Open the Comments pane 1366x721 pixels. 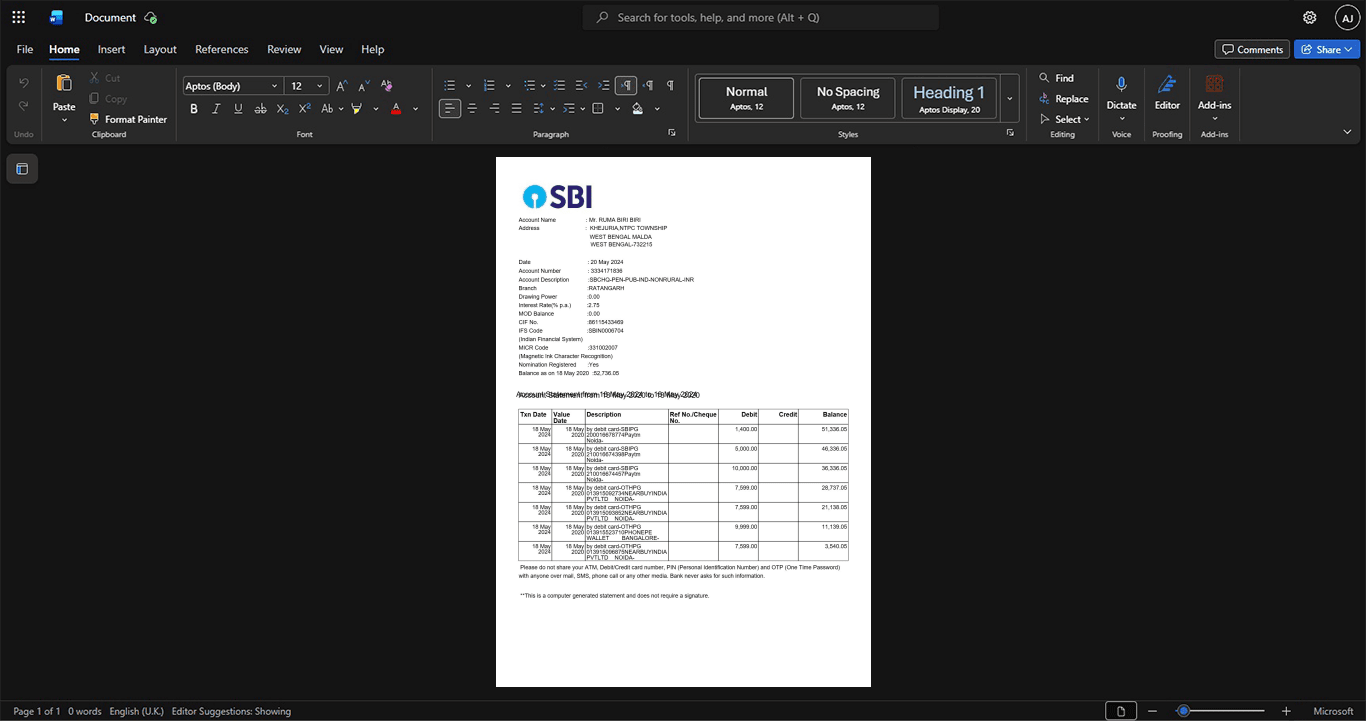pyautogui.click(x=1252, y=49)
